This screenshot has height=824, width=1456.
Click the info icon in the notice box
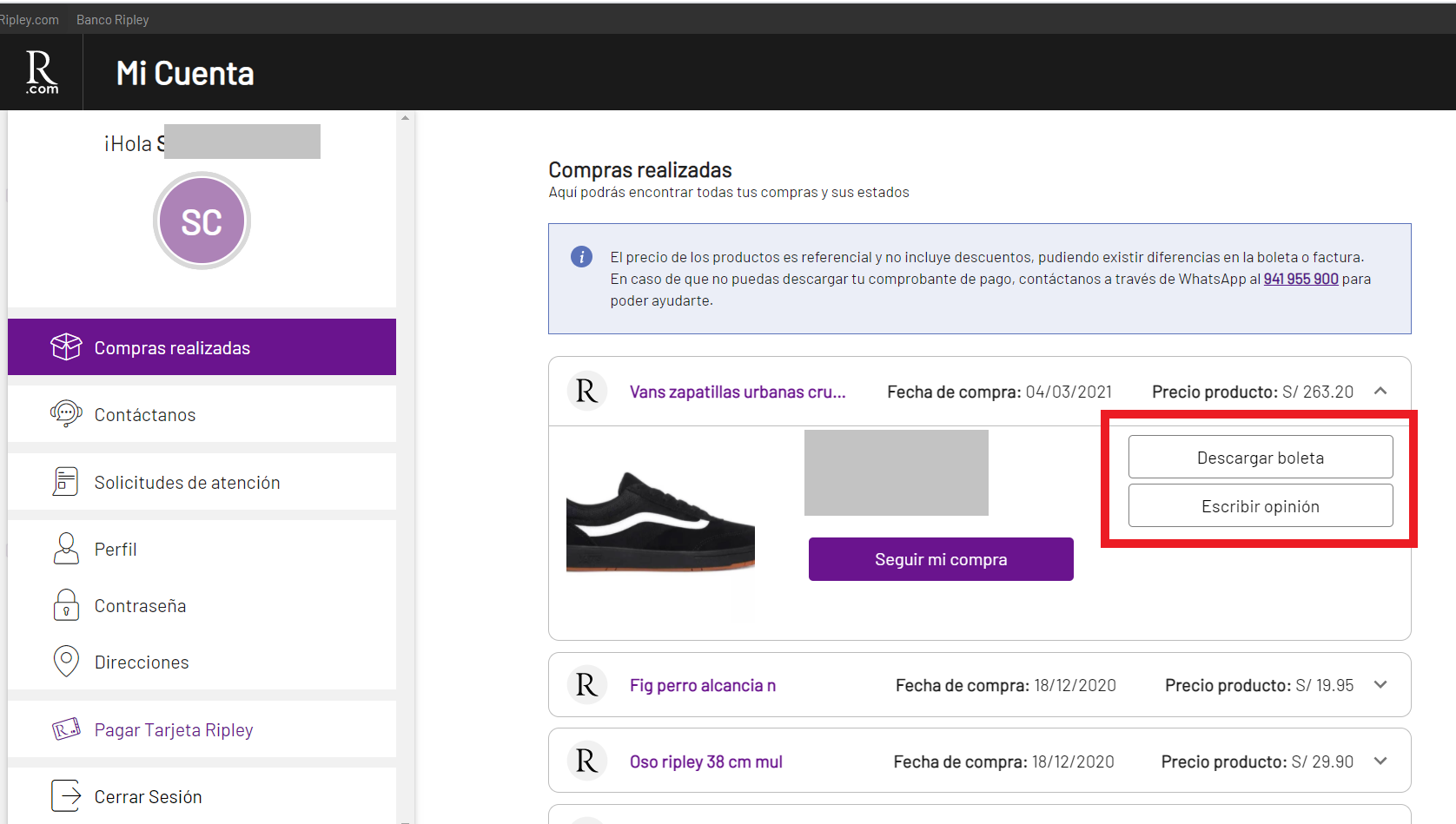pos(581,257)
